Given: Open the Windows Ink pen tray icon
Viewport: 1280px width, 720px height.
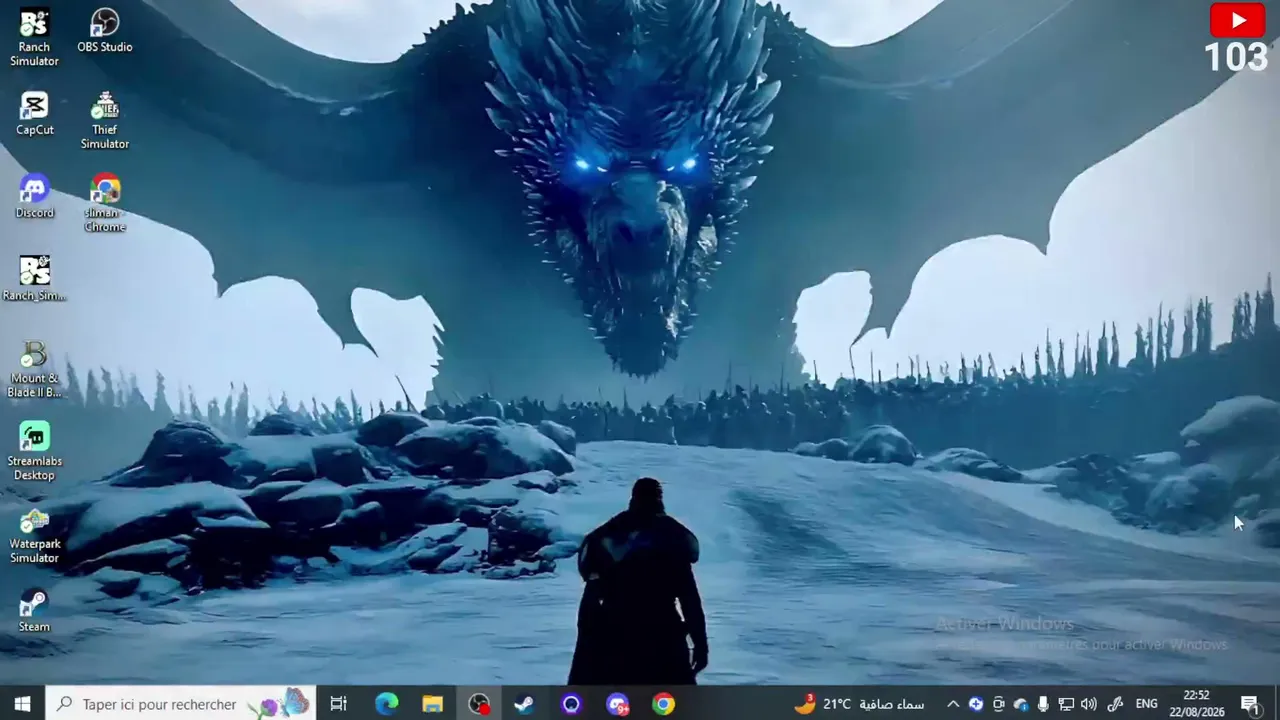Looking at the screenshot, I should click(x=1115, y=704).
